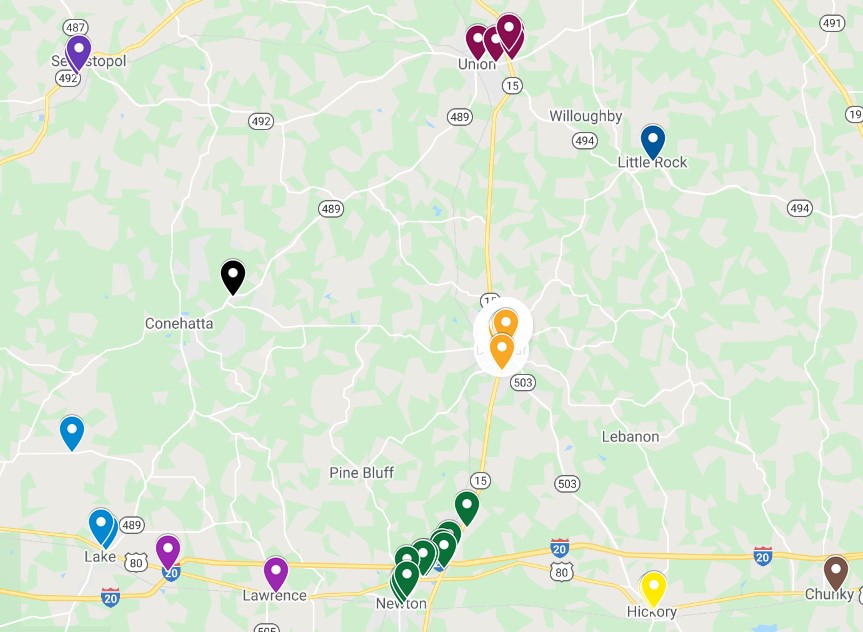Screen dimensions: 863x632
Task: Select the magenta pin above Lawrence
Action: point(276,574)
